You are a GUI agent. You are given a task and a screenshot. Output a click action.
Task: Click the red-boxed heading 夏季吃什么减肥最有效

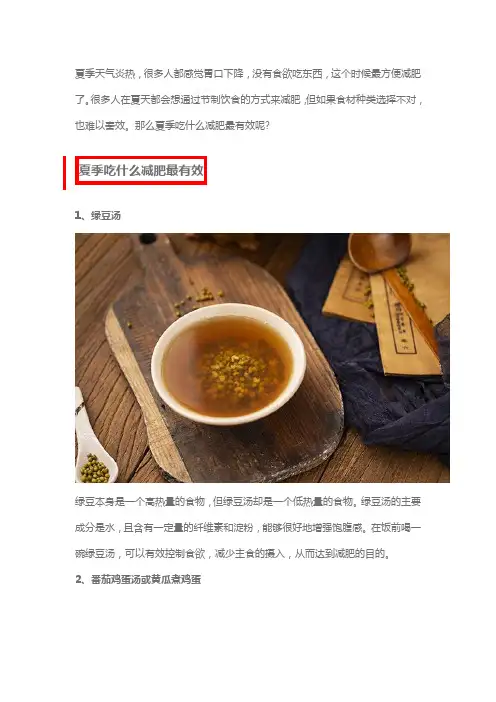(141, 170)
